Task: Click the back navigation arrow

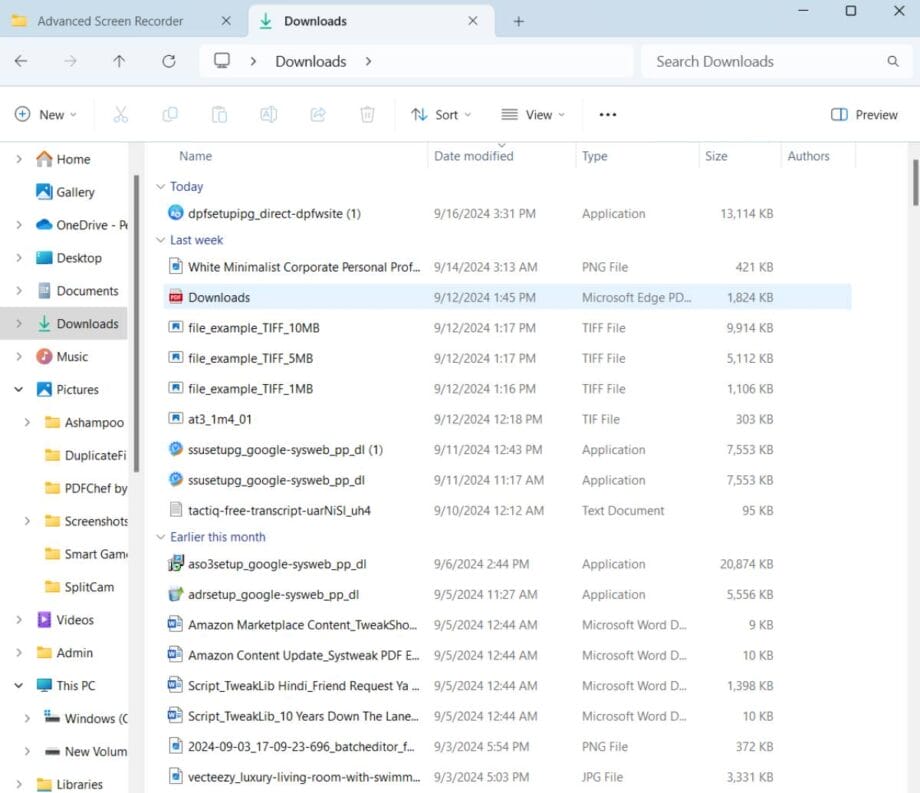Action: tap(21, 61)
